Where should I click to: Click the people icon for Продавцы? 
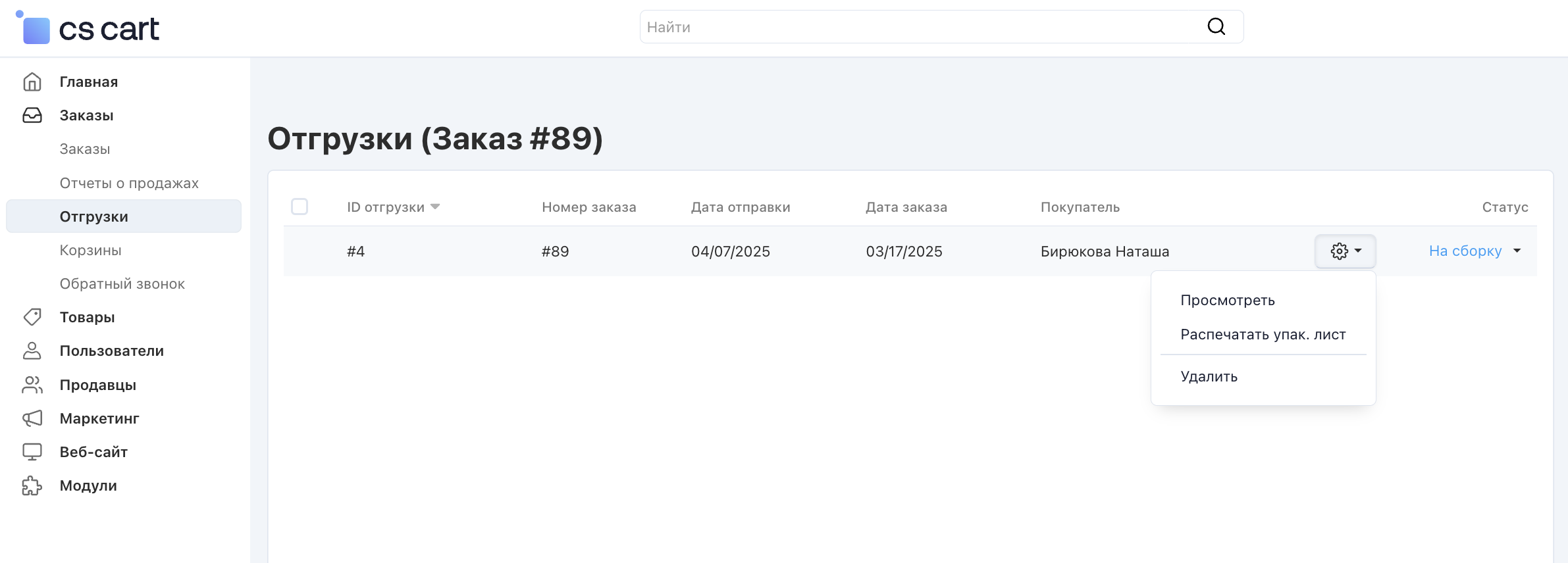click(x=32, y=385)
